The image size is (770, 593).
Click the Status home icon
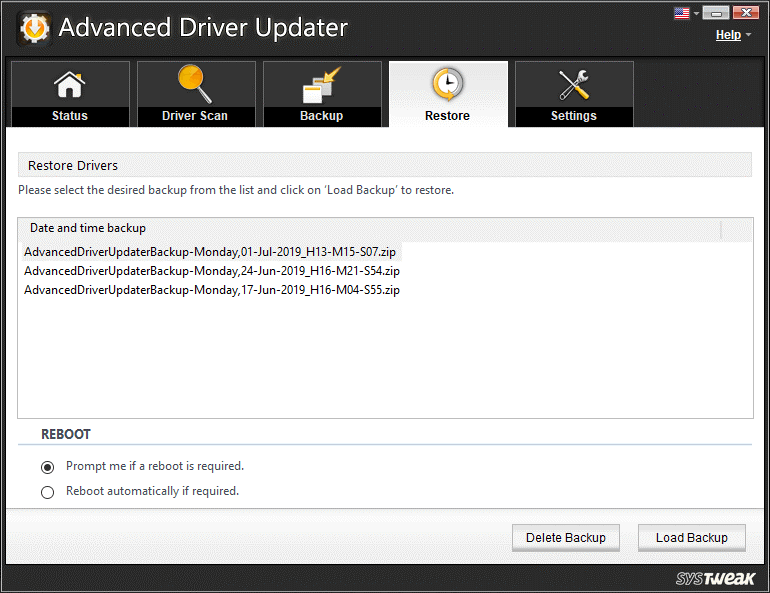pyautogui.click(x=69, y=84)
